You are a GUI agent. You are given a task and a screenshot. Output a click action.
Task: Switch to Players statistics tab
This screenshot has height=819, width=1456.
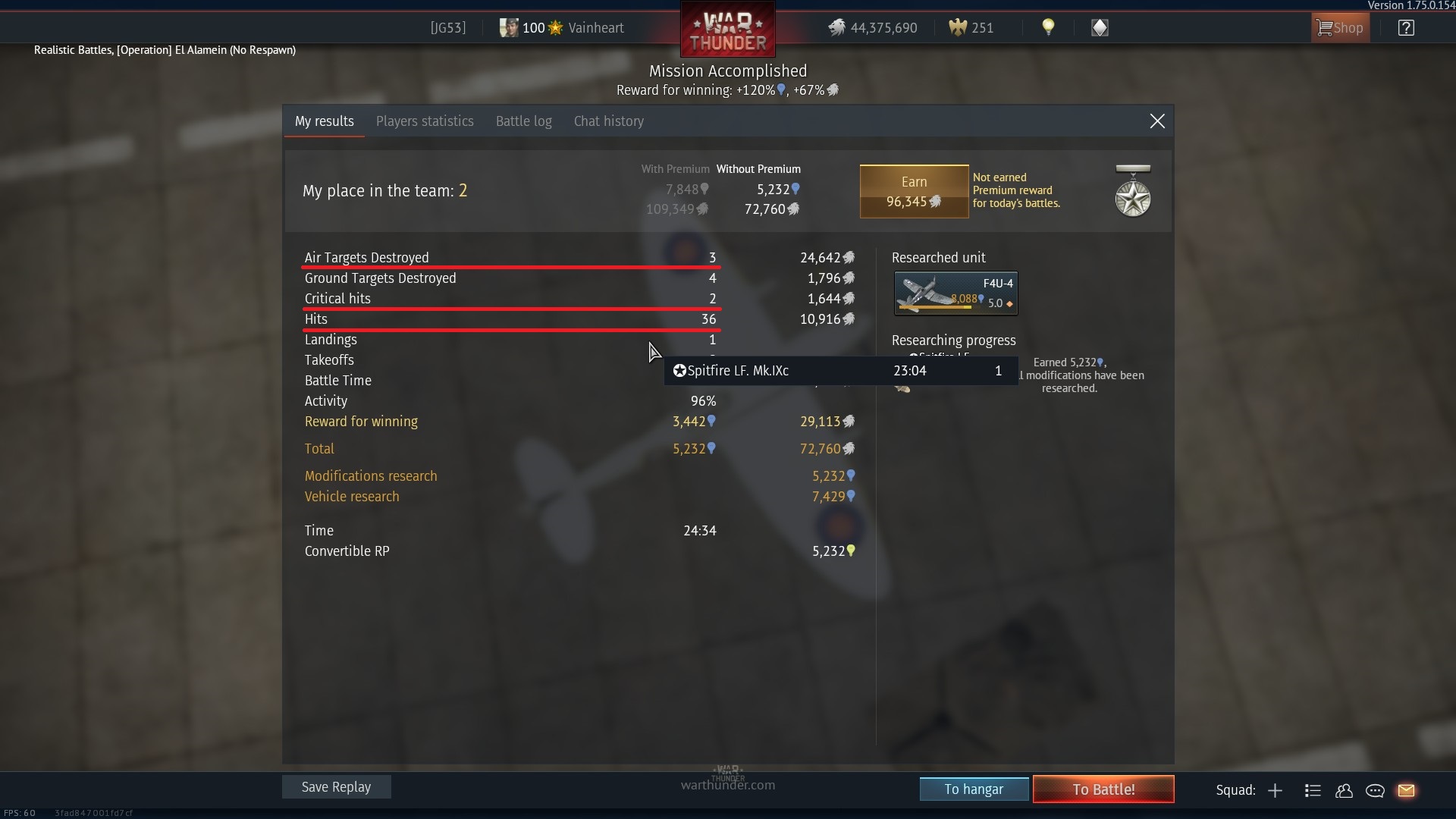point(425,121)
